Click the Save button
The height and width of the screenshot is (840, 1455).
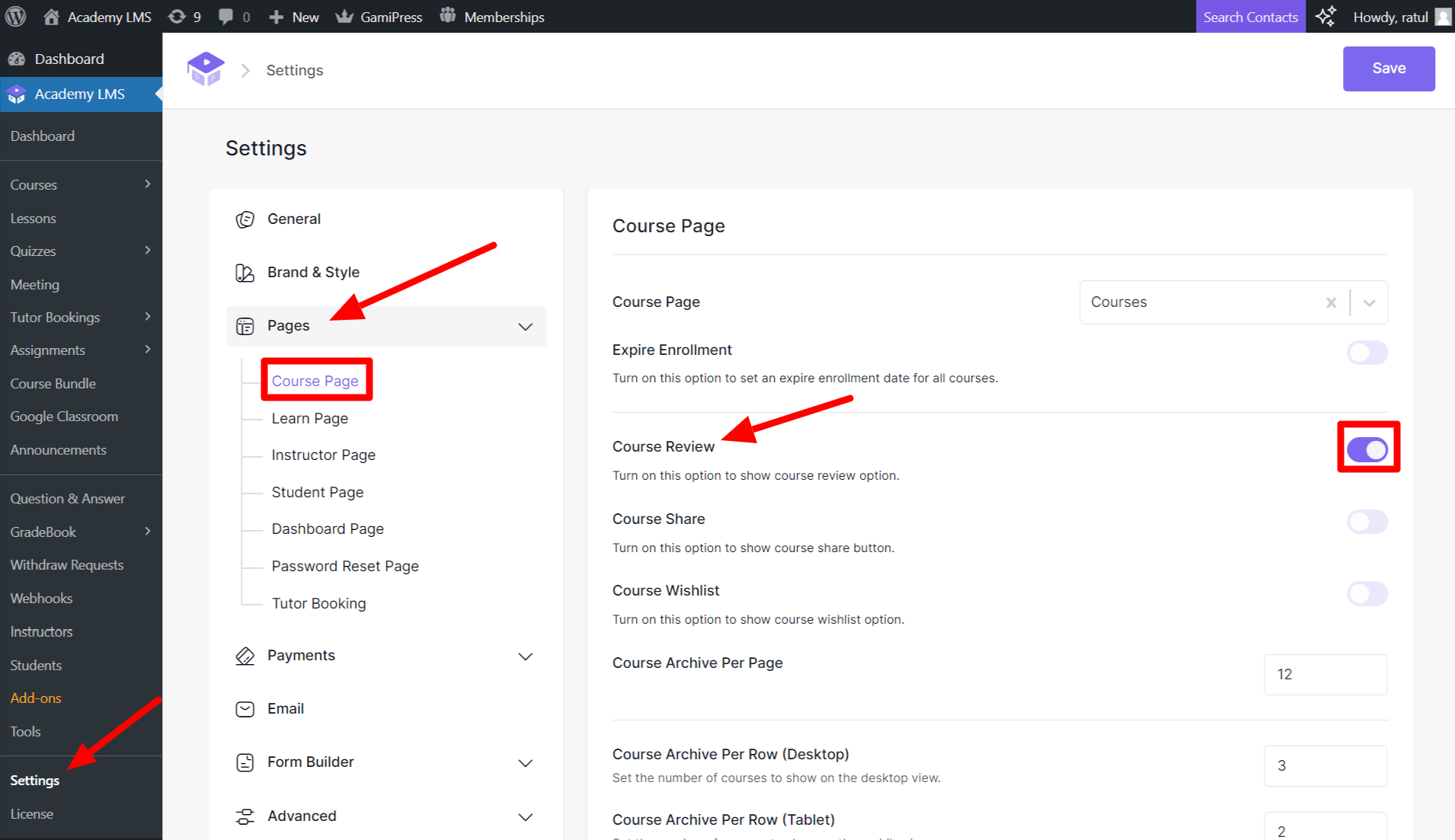(1388, 69)
